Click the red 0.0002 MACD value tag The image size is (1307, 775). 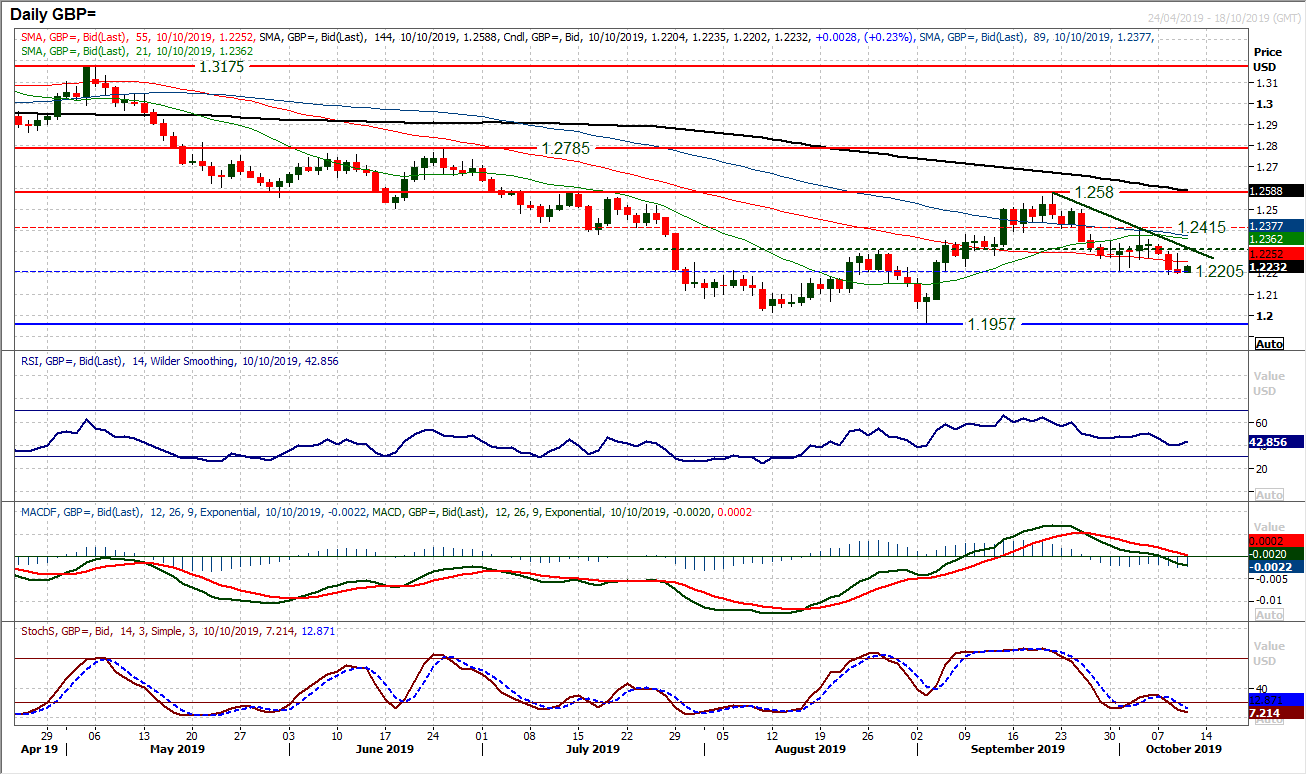coord(1275,541)
